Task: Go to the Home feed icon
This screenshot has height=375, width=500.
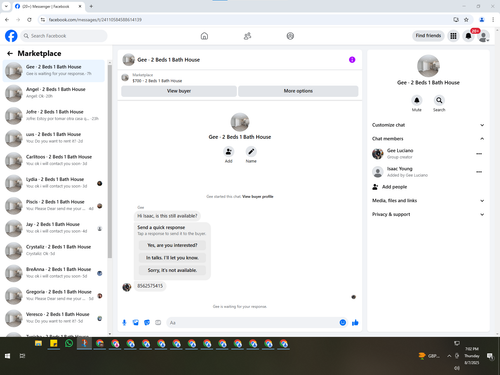Action: coord(204,36)
